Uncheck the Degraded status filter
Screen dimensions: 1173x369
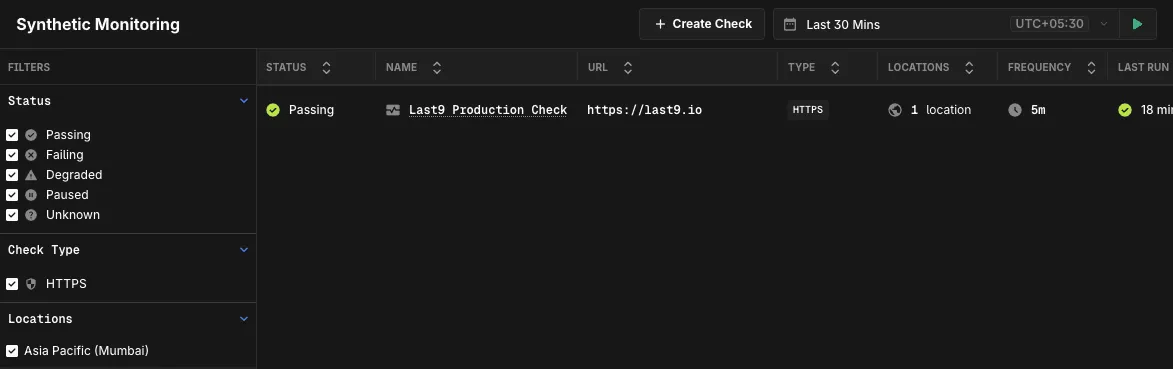(x=12, y=174)
